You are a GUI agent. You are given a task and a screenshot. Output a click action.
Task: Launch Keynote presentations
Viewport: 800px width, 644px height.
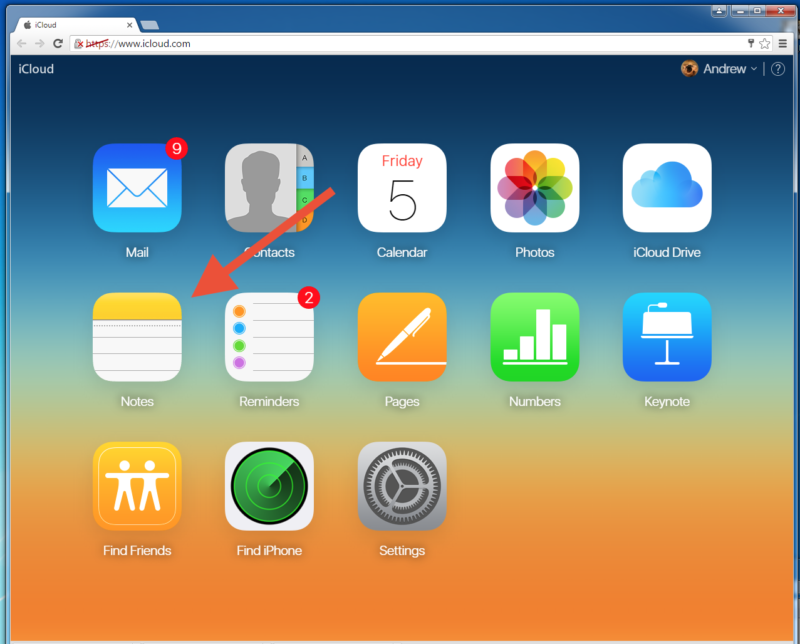[x=667, y=337]
